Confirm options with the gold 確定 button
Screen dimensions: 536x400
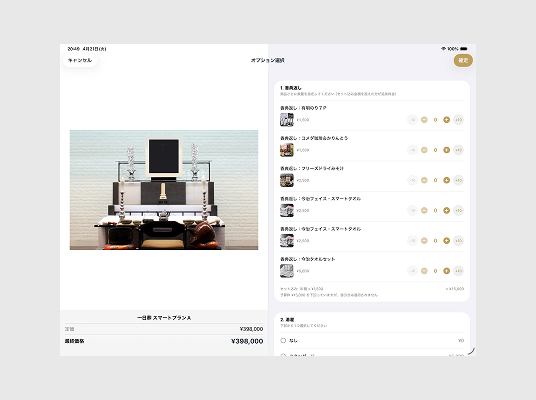coord(463,60)
